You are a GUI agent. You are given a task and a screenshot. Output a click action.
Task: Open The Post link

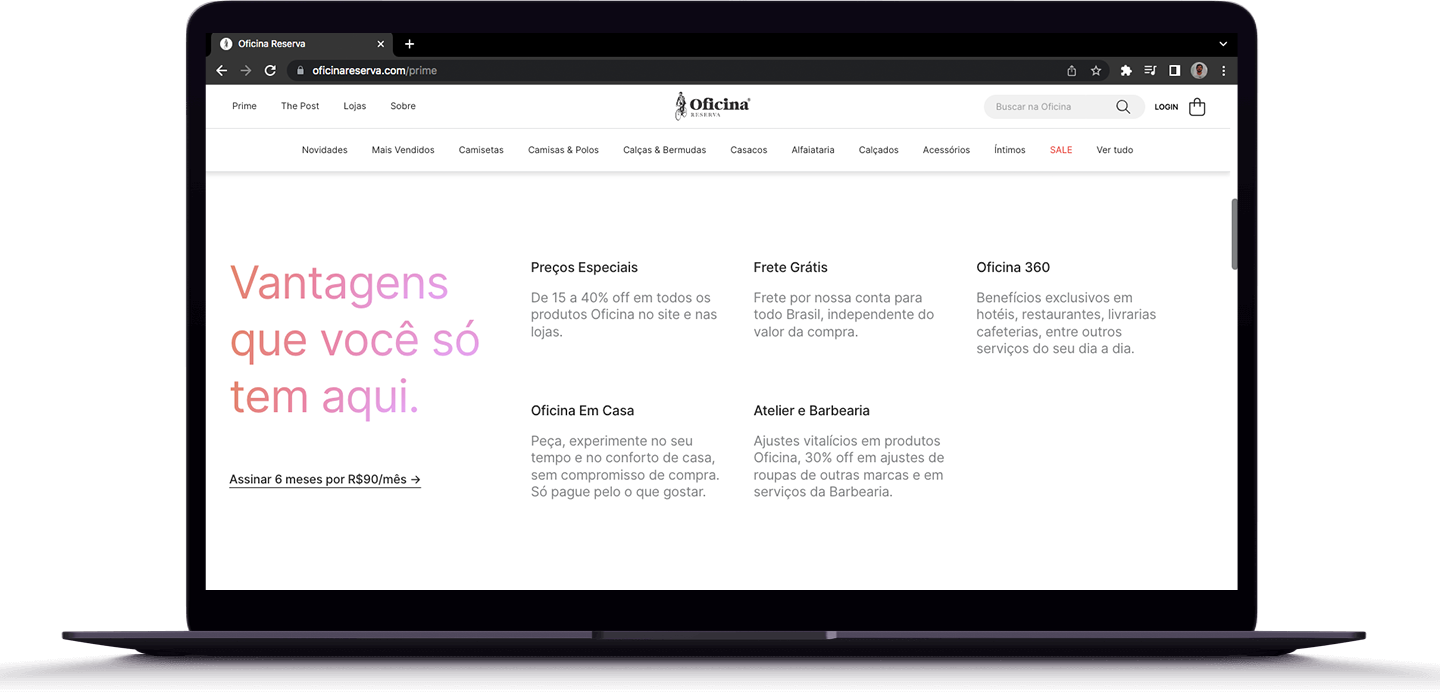point(300,106)
